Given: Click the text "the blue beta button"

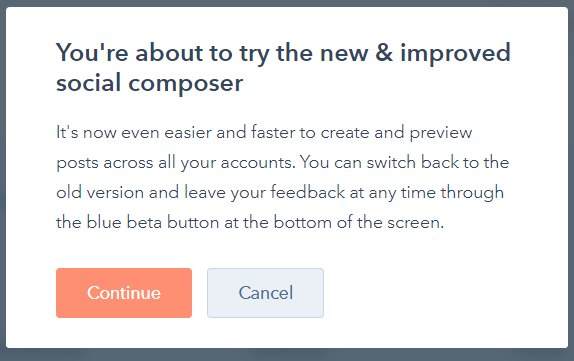Looking at the screenshot, I should click(x=138, y=222).
